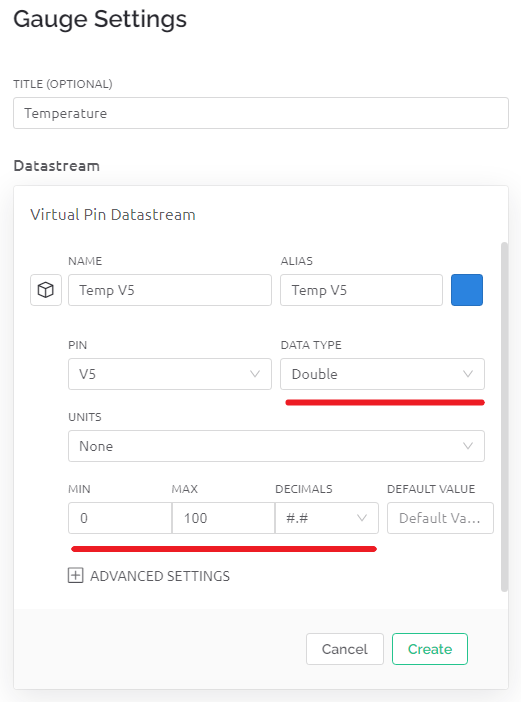Viewport: 521px width, 702px height.
Task: Click the datastream cube icon button
Action: coord(46,290)
